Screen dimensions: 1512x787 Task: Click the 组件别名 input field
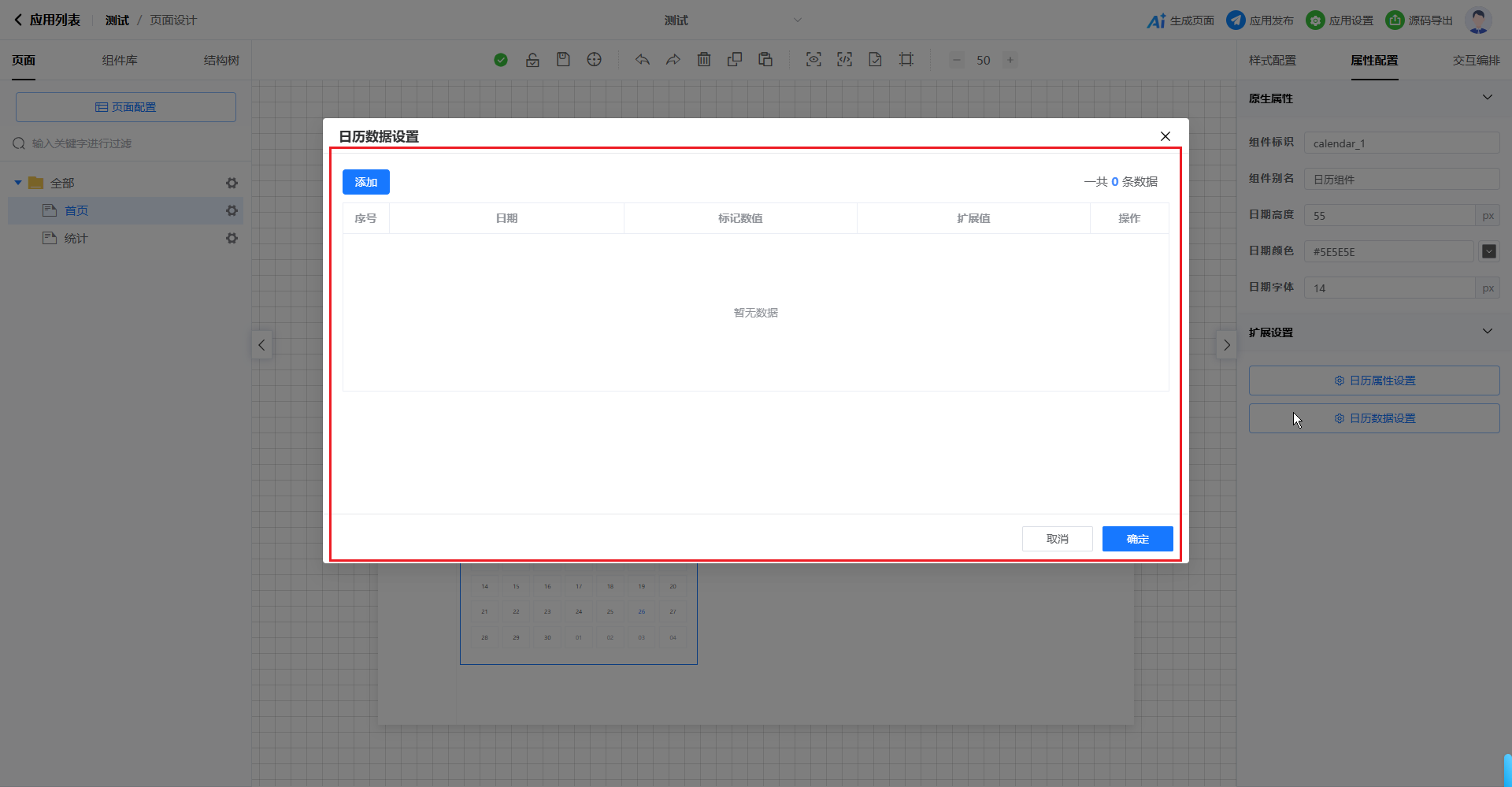pyautogui.click(x=1401, y=180)
